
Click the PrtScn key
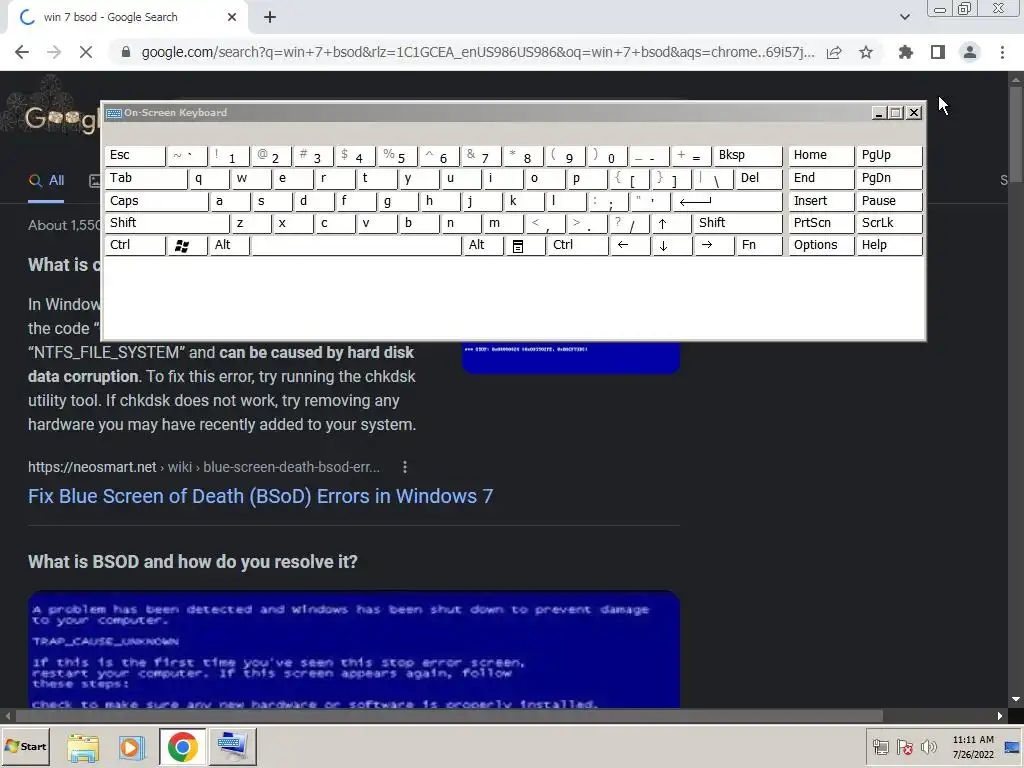tap(821, 223)
